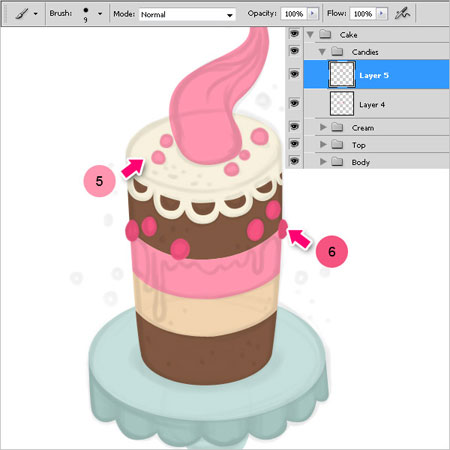This screenshot has width=450, height=450.
Task: Collapse the Cake group triangle
Action: pyautogui.click(x=310, y=35)
